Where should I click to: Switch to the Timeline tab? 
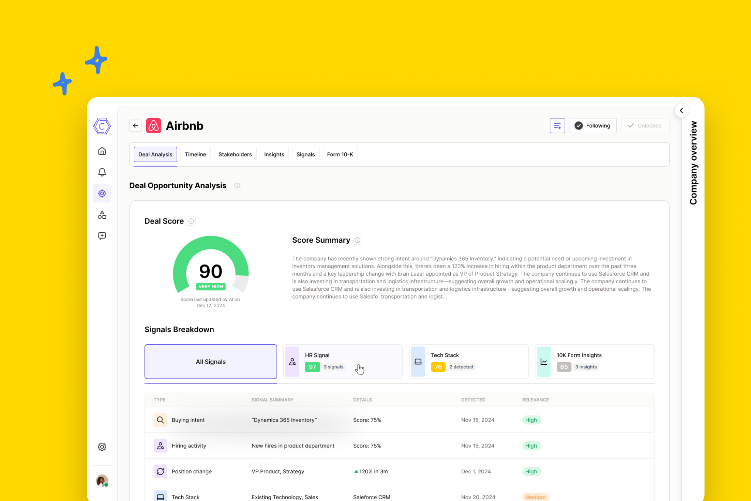pyautogui.click(x=196, y=155)
